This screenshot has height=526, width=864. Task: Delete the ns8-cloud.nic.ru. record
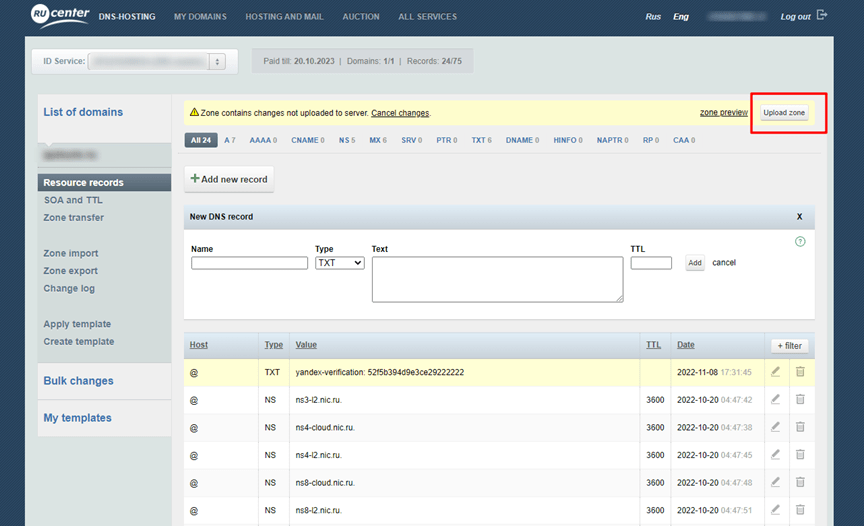(x=800, y=482)
